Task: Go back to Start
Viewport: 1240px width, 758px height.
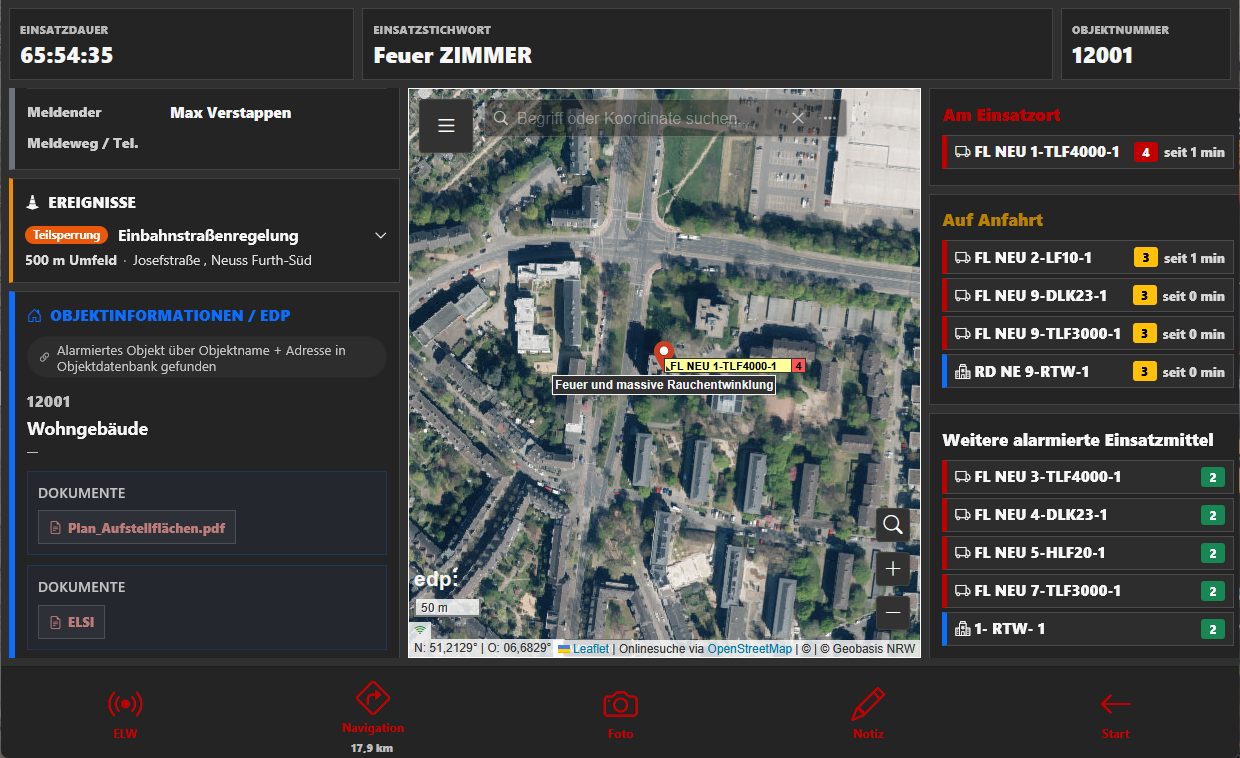Action: (1115, 712)
